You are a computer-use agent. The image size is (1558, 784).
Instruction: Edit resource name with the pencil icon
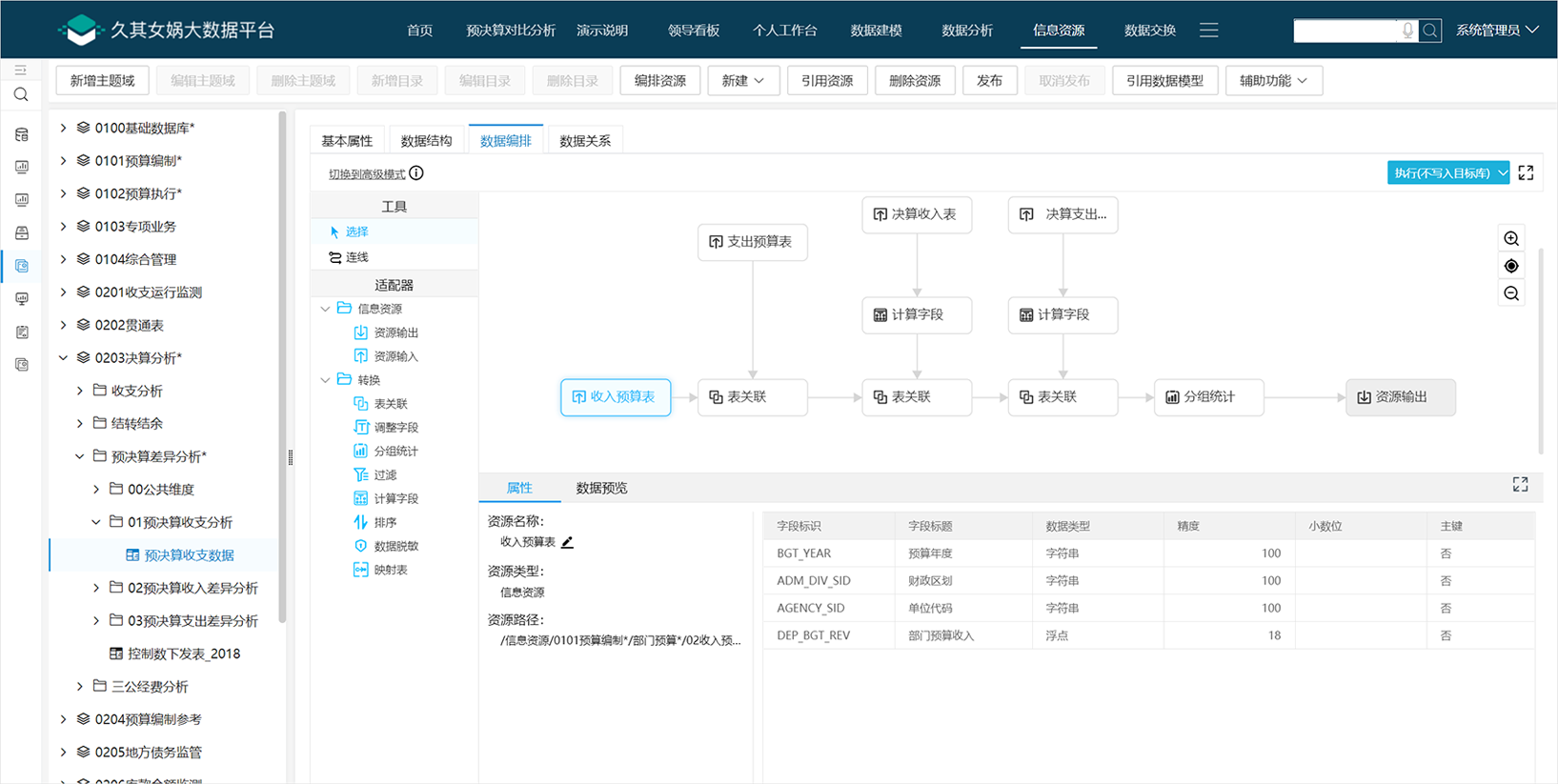567,542
